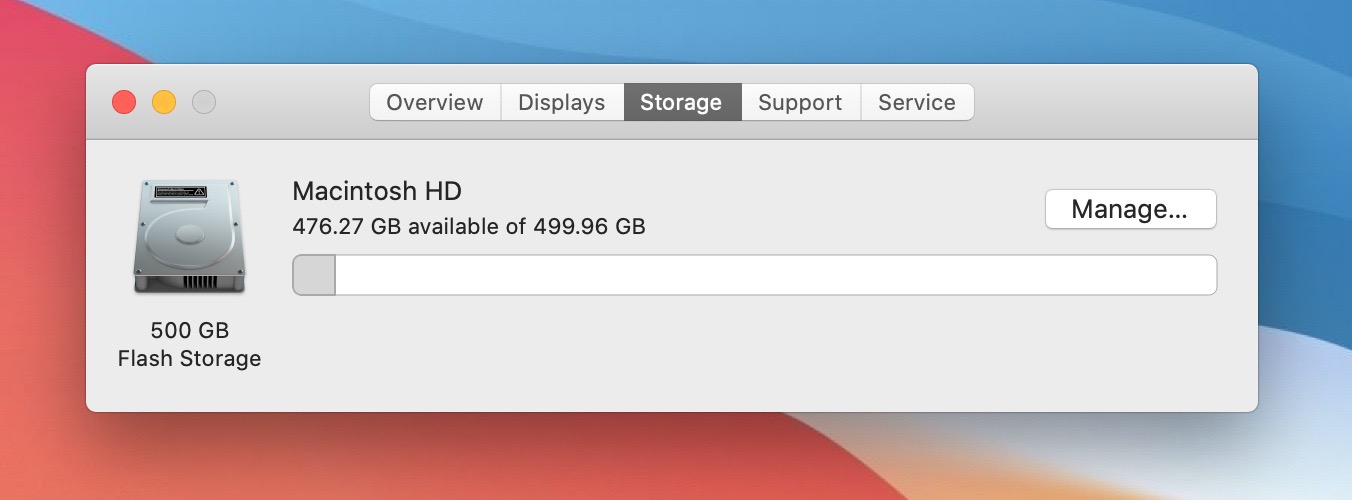Open the Displays tab
1352x500 pixels.
click(x=562, y=102)
